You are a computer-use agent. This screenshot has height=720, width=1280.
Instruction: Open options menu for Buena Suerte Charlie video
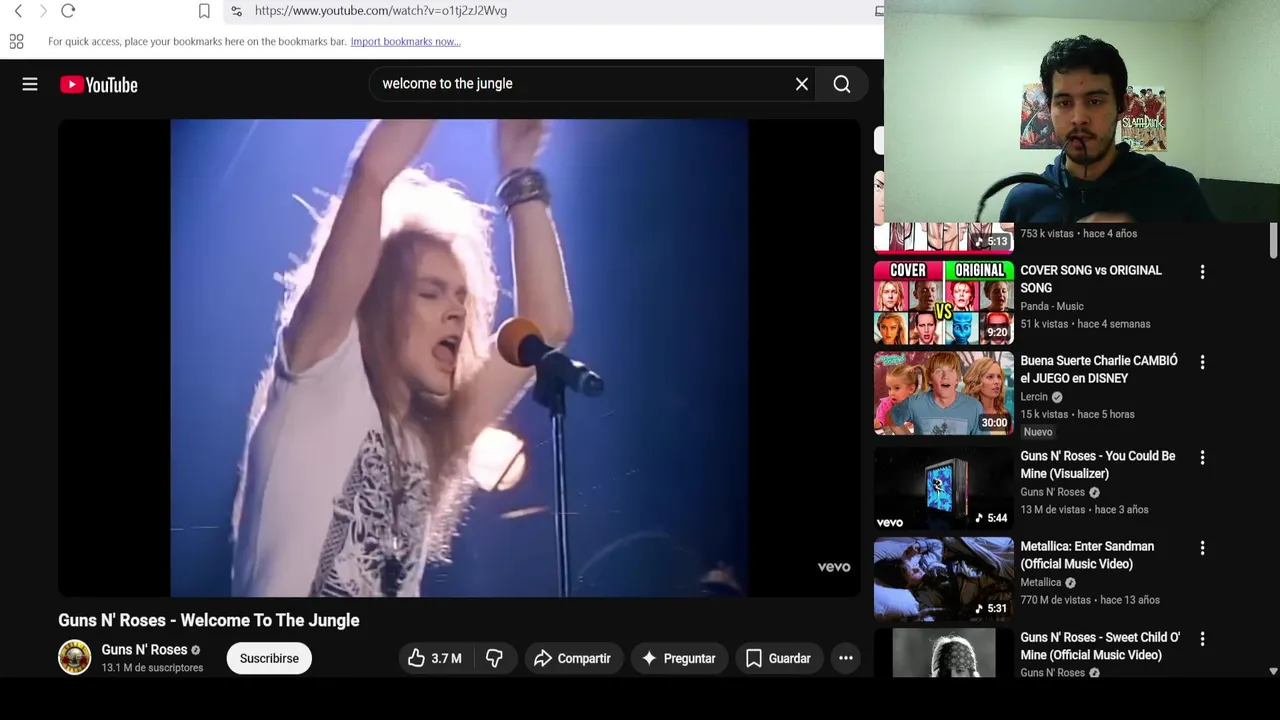tap(1202, 362)
